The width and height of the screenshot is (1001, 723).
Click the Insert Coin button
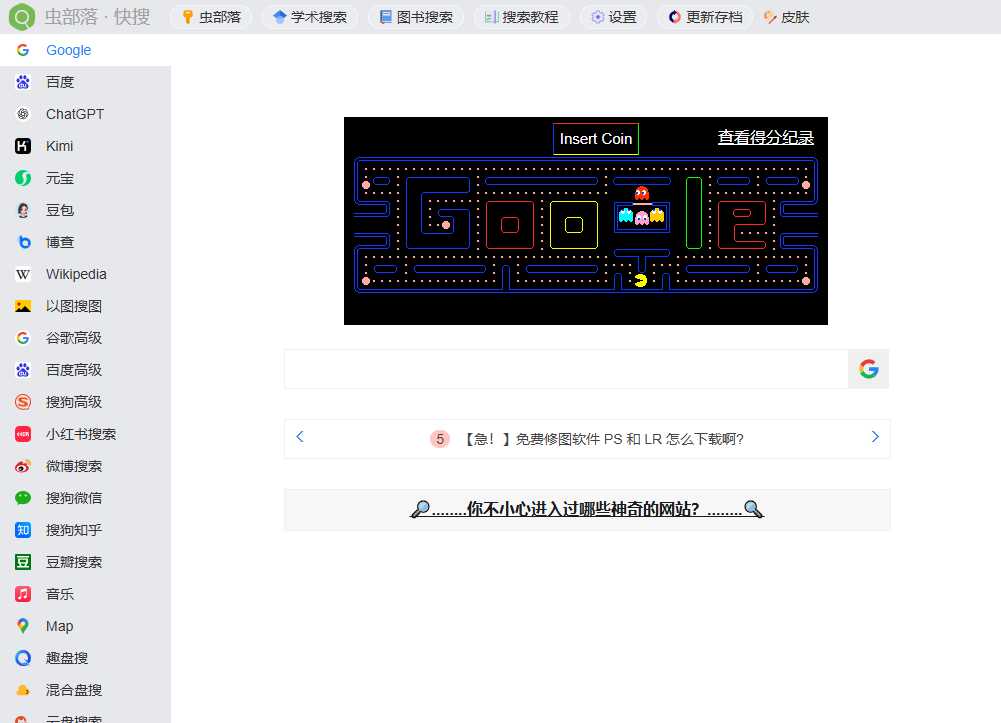click(x=595, y=139)
